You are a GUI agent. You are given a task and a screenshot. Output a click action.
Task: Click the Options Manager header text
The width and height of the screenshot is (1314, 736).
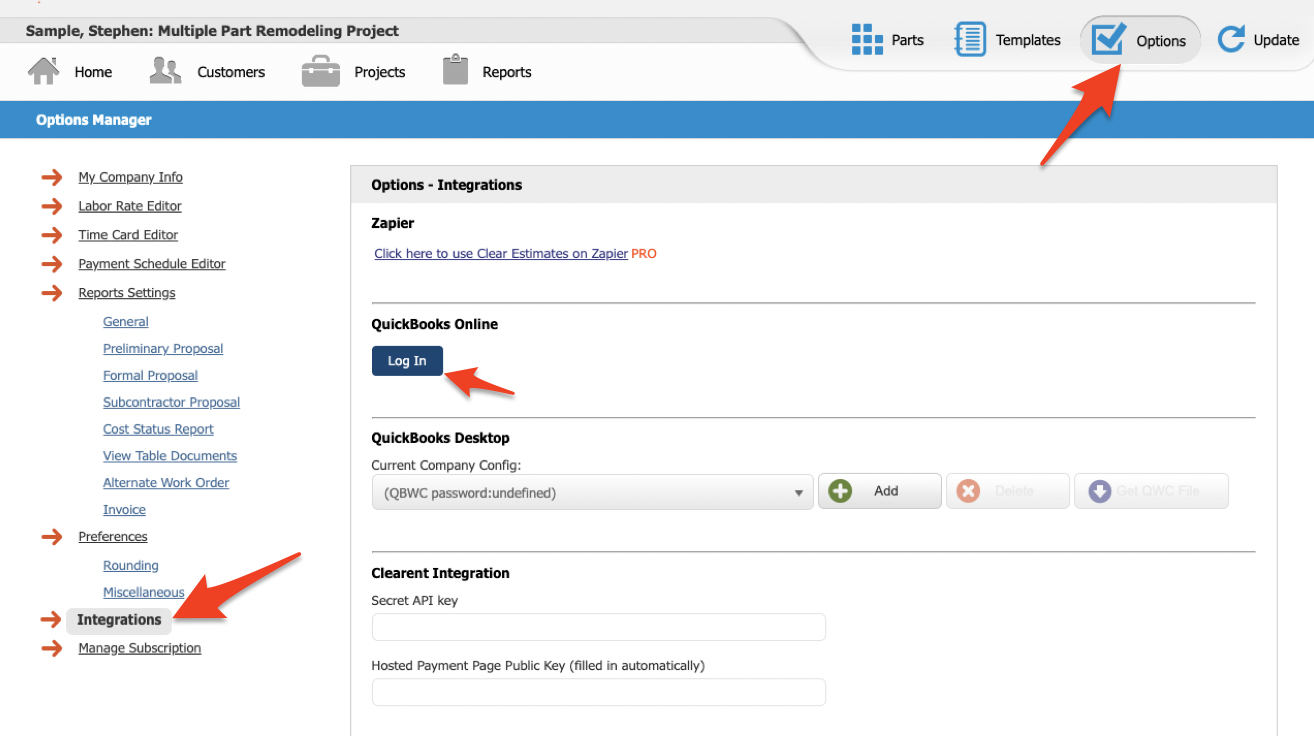(x=94, y=120)
